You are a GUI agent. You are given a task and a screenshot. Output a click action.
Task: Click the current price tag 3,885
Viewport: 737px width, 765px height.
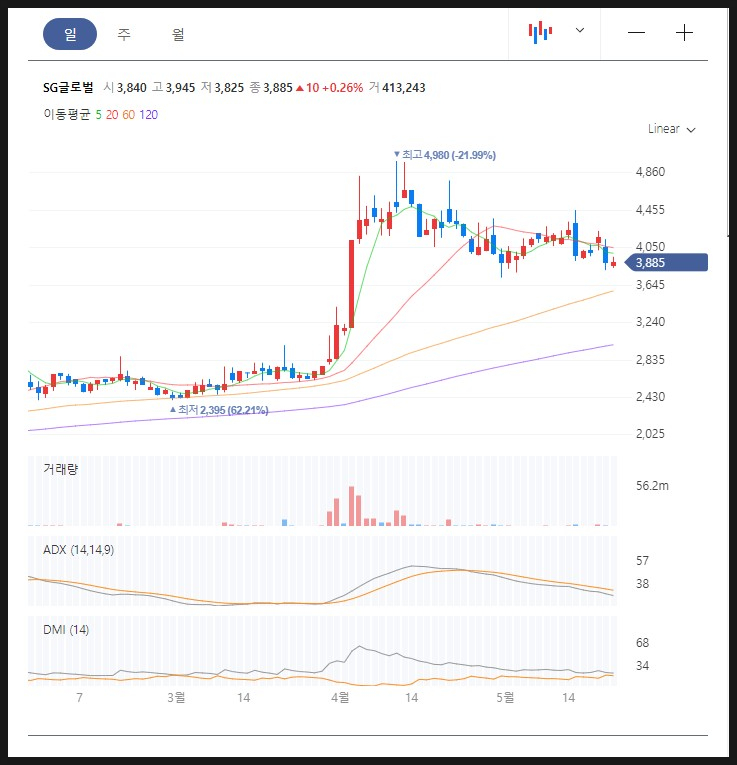(668, 263)
